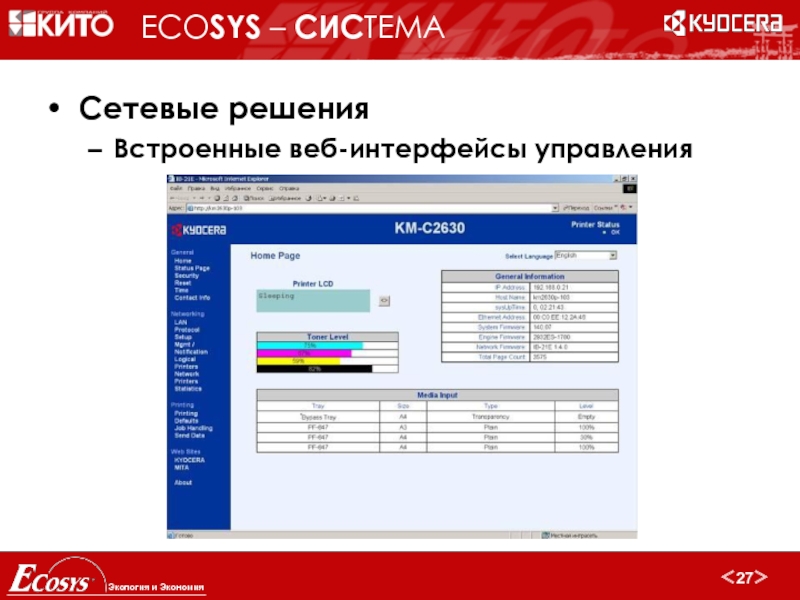Open the Home link in the sidebar
800x600 pixels.
pos(183,260)
